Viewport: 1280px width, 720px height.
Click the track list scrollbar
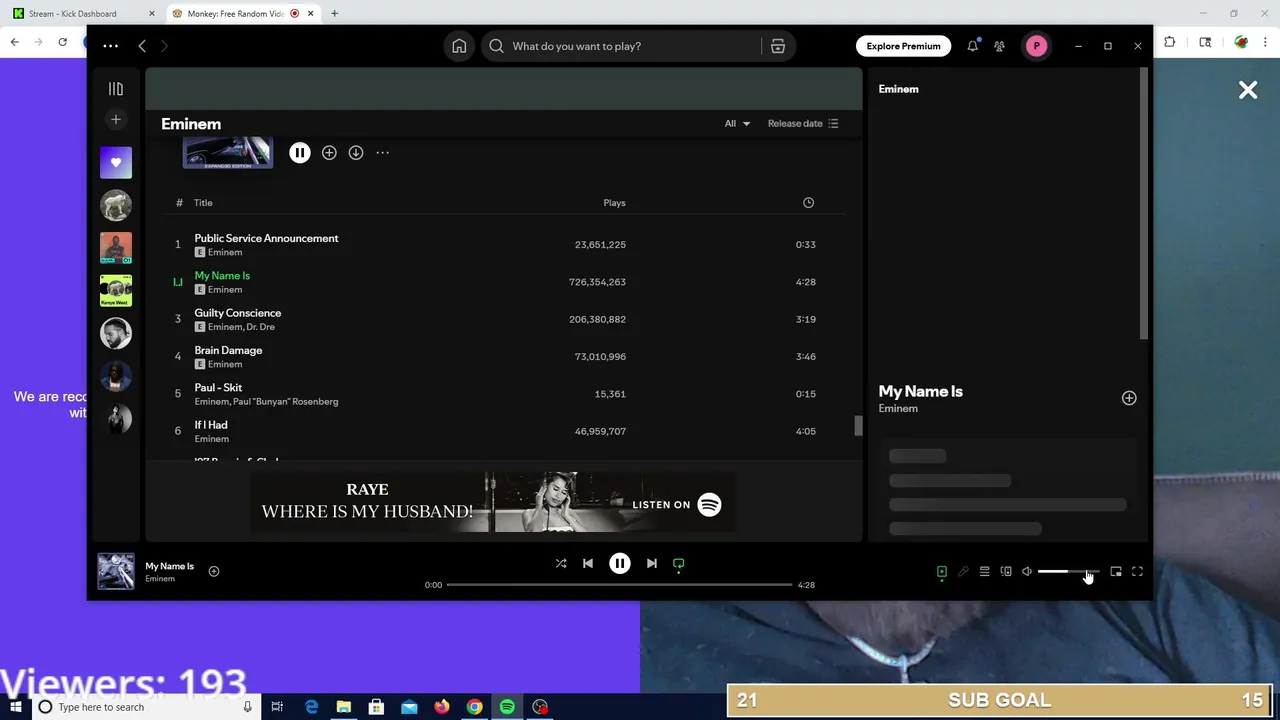pyautogui.click(x=858, y=426)
